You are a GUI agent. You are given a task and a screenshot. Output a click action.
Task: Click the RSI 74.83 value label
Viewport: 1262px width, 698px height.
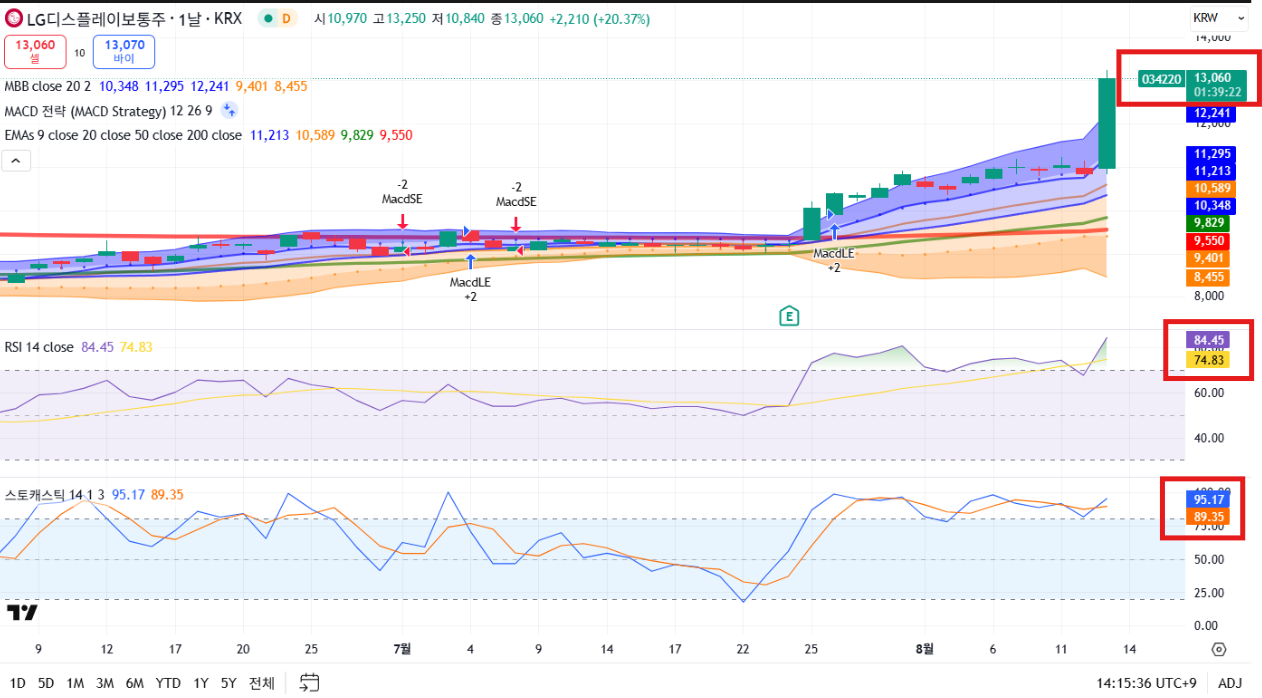[1210, 360]
